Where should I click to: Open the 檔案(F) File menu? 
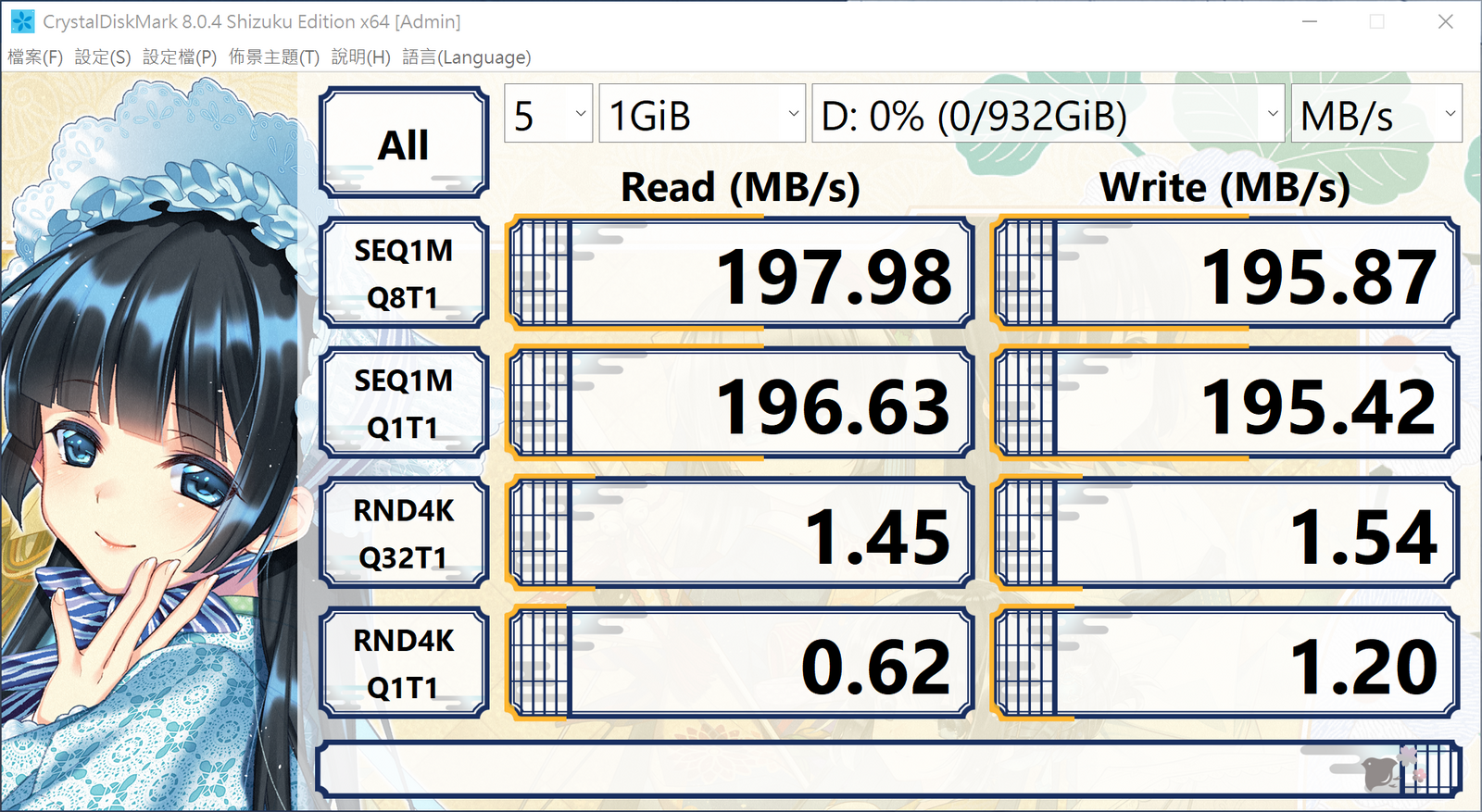coord(35,57)
